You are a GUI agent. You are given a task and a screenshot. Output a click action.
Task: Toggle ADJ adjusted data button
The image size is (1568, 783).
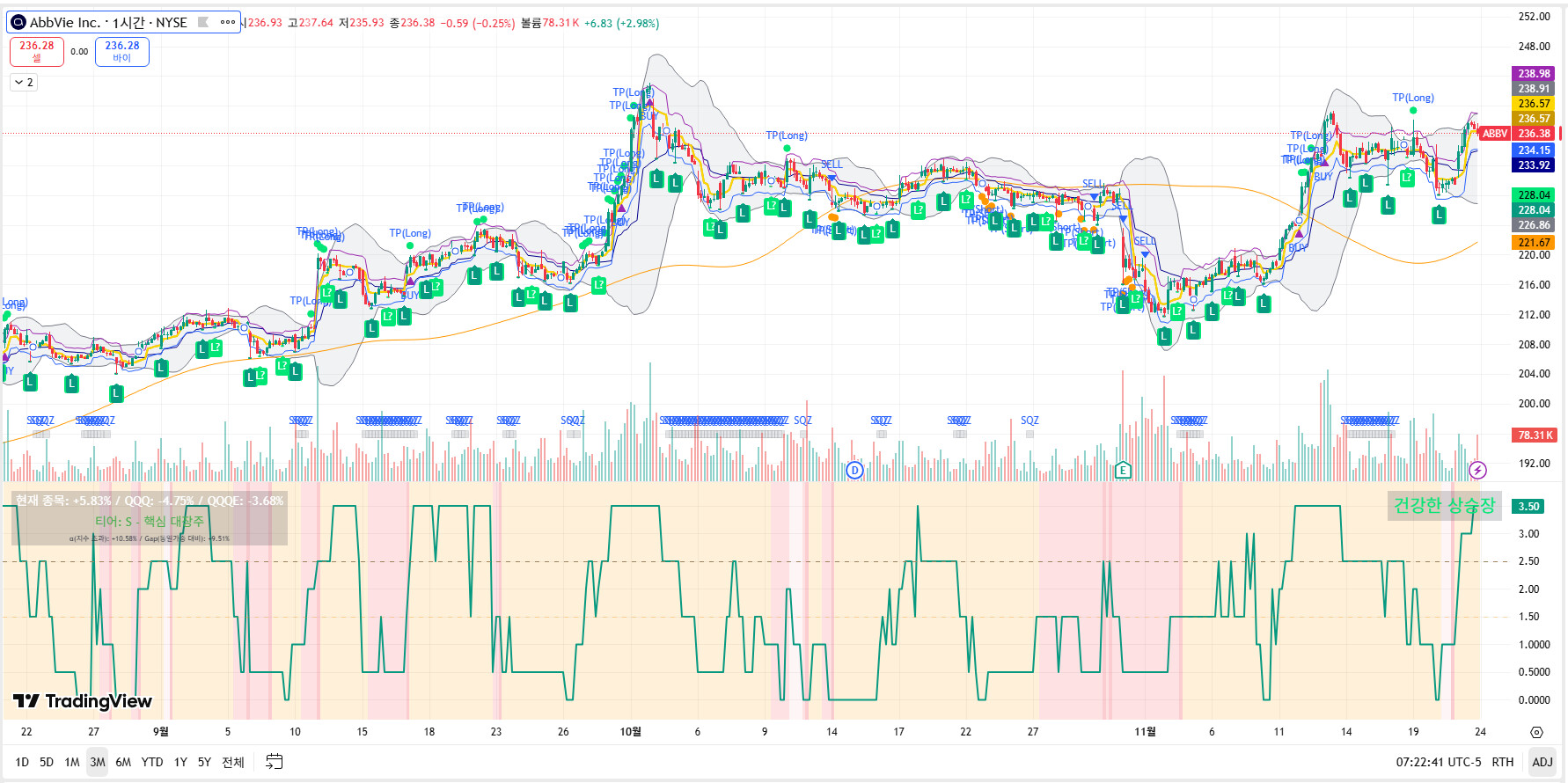coord(1542,762)
